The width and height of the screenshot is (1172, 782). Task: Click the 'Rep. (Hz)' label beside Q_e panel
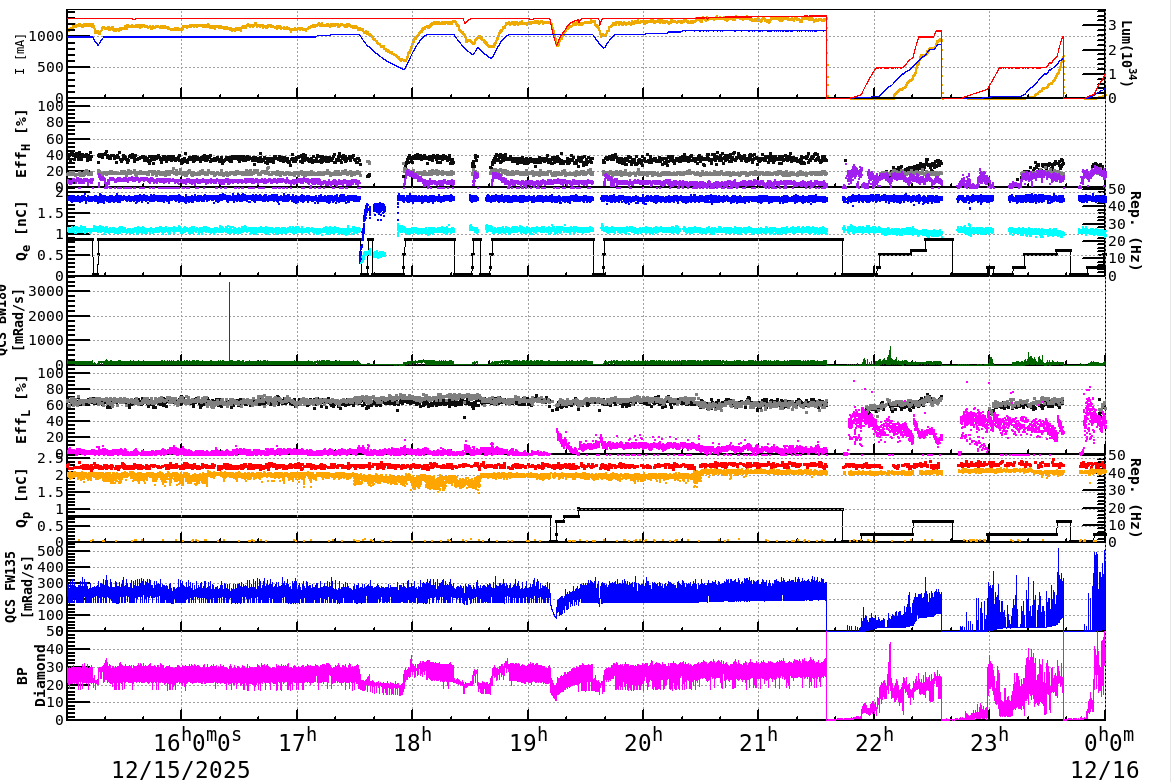1135,231
